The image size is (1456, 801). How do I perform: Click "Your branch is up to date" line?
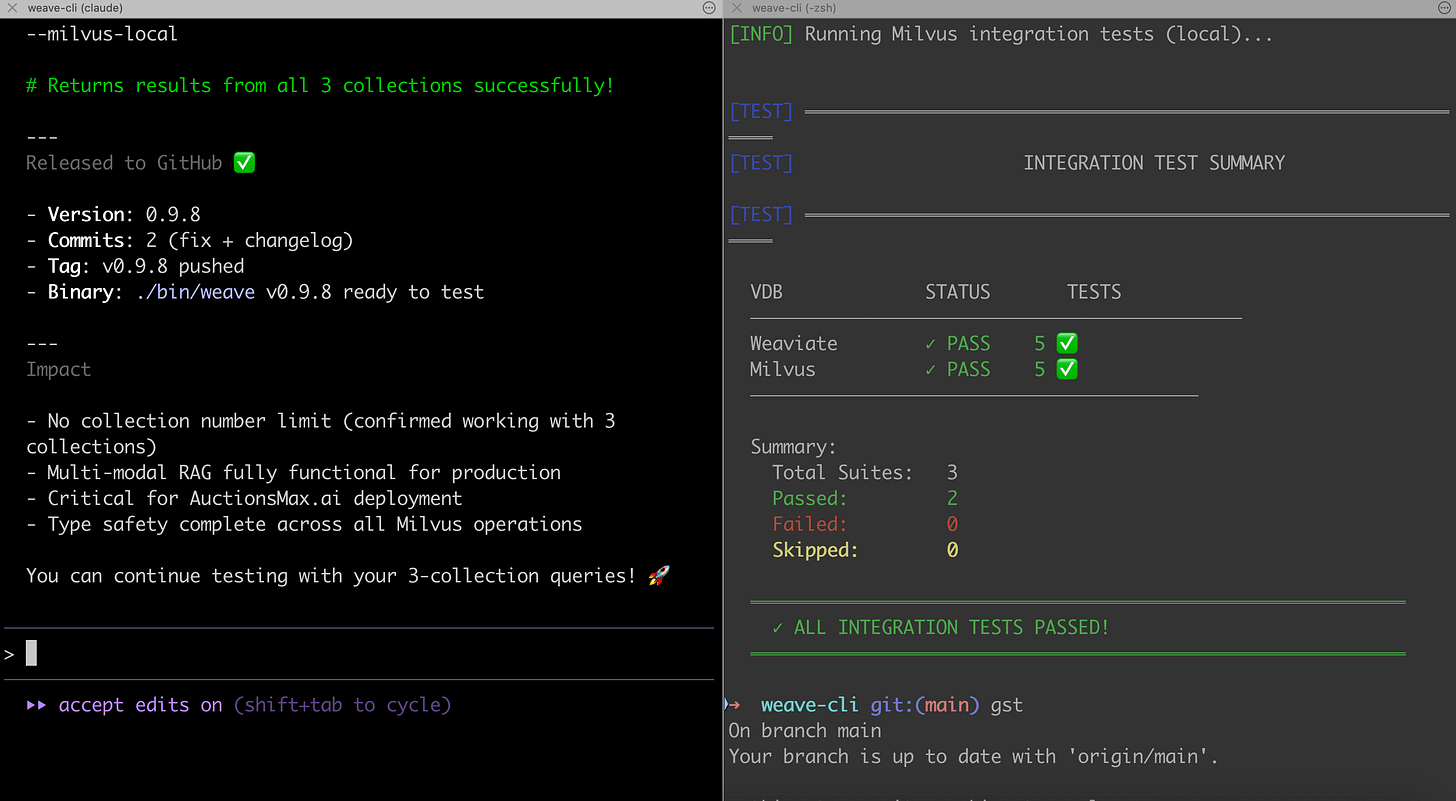click(x=974, y=757)
